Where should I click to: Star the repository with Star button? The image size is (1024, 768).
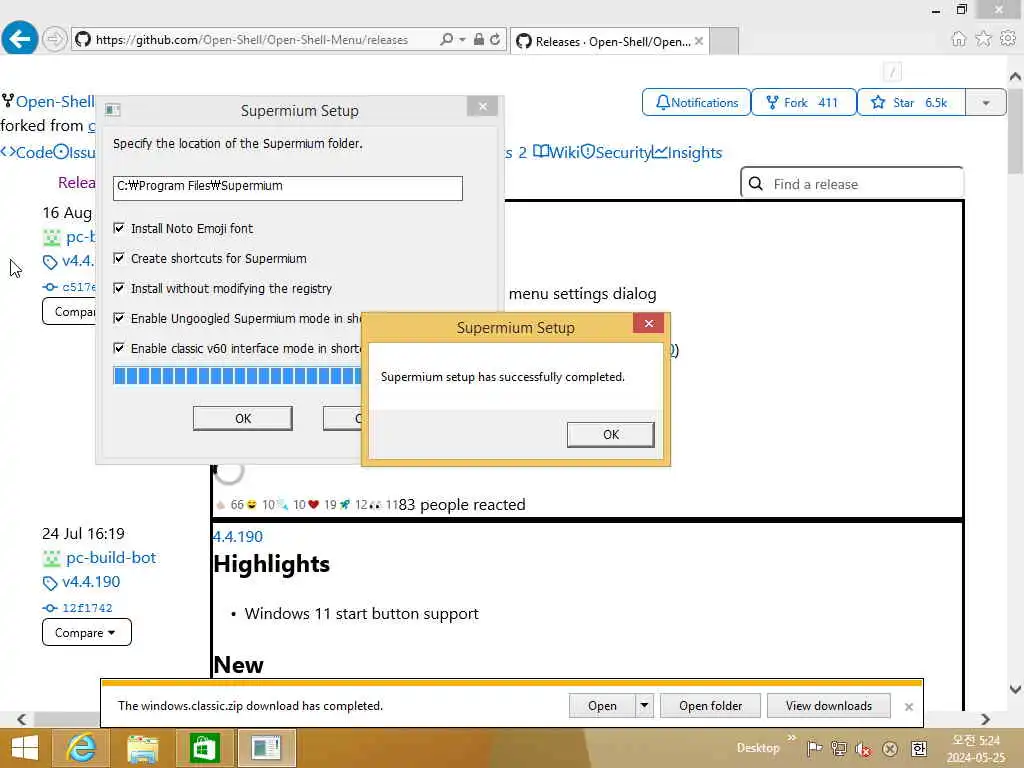pyautogui.click(x=911, y=103)
